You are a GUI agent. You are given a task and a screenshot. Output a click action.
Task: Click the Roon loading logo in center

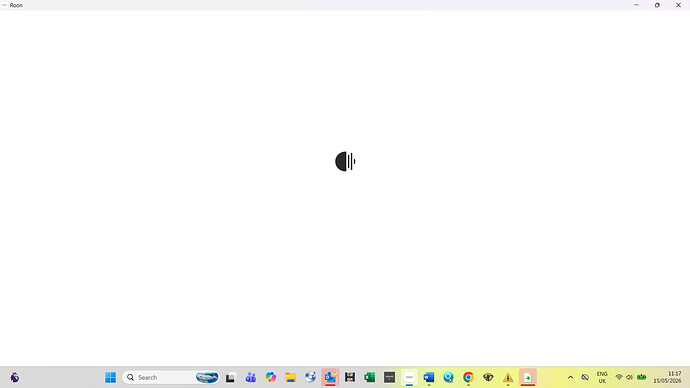[x=345, y=161]
